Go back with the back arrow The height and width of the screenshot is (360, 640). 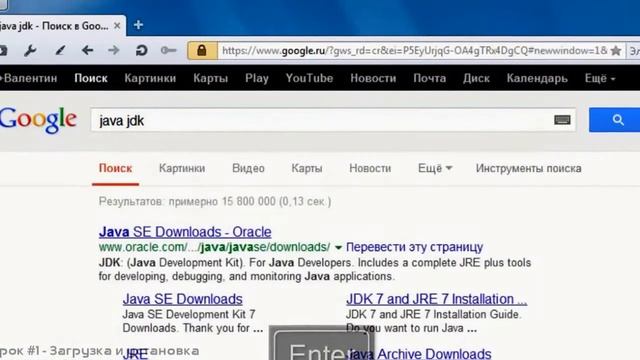(87, 51)
